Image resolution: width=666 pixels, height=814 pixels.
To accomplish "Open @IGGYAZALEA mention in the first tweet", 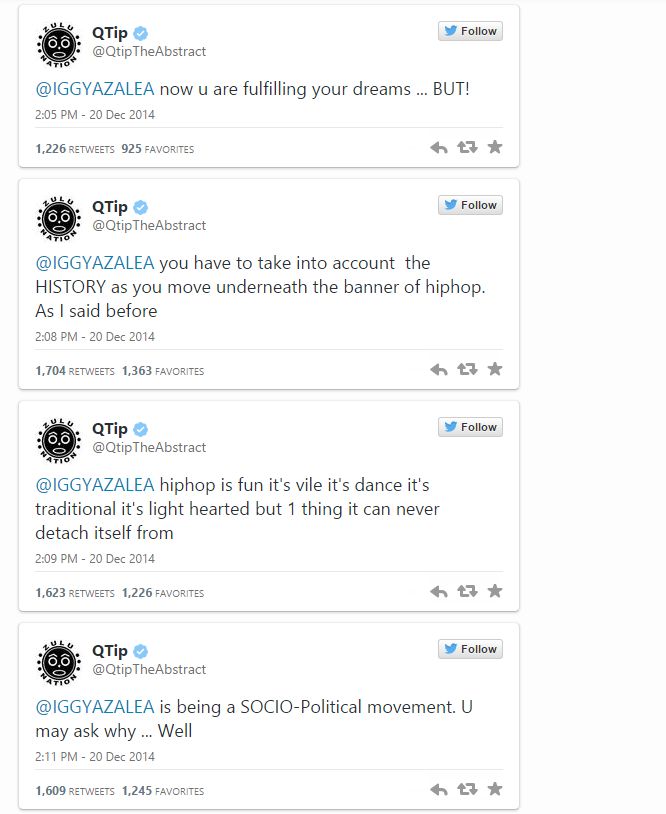I will pos(95,89).
